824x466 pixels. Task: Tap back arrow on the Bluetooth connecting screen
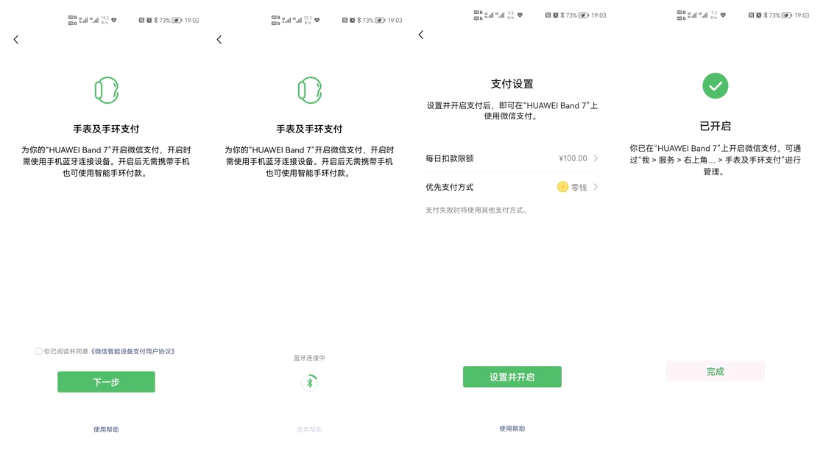pos(219,39)
